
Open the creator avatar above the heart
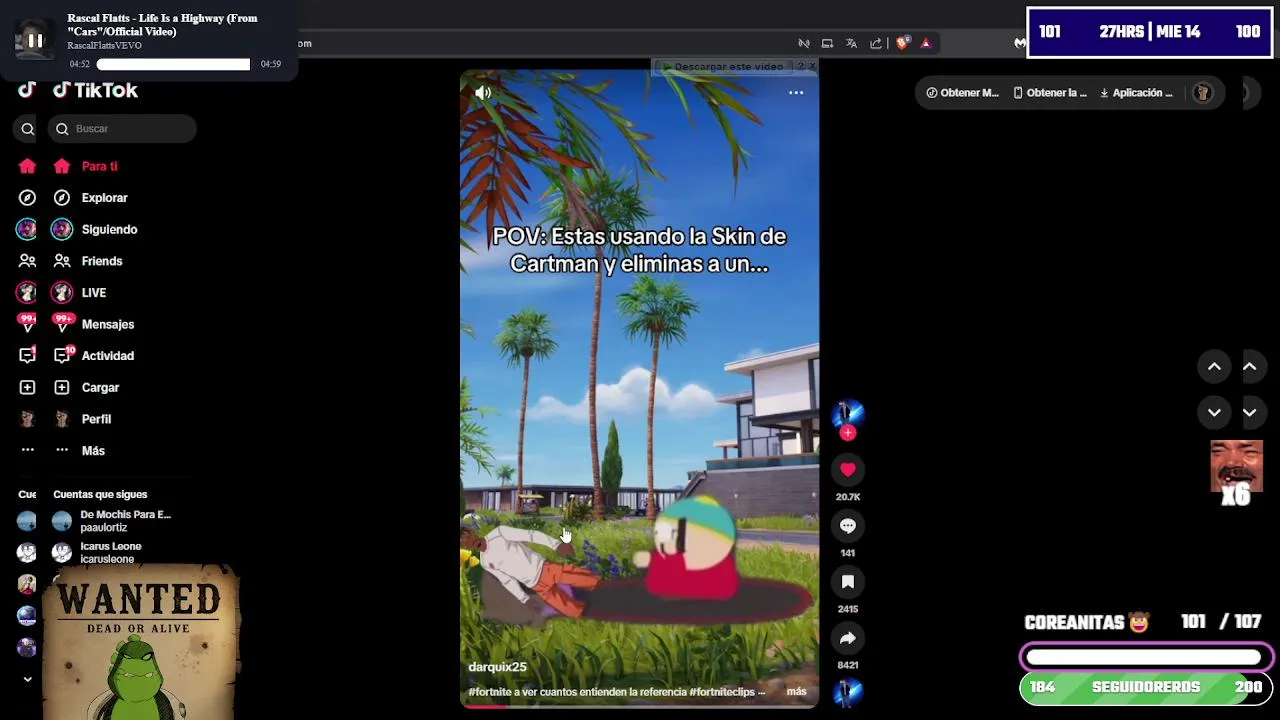tap(848, 413)
